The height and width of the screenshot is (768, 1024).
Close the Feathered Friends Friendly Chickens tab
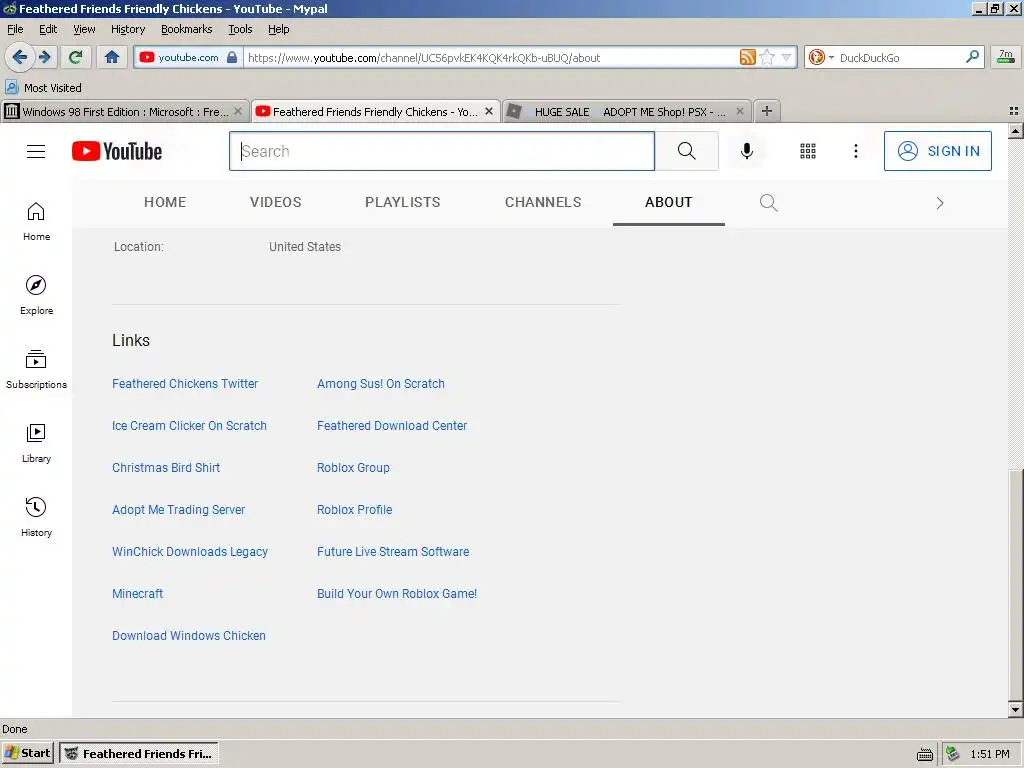point(488,111)
